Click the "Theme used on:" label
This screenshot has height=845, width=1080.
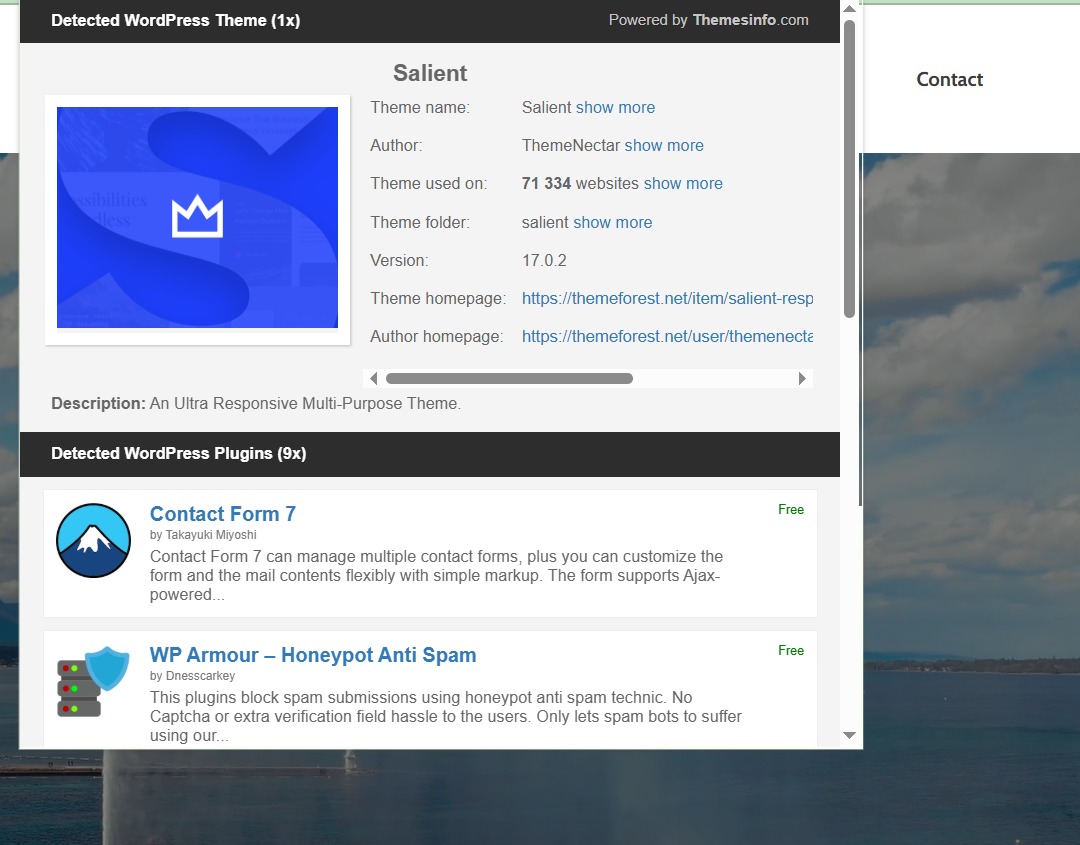point(428,183)
